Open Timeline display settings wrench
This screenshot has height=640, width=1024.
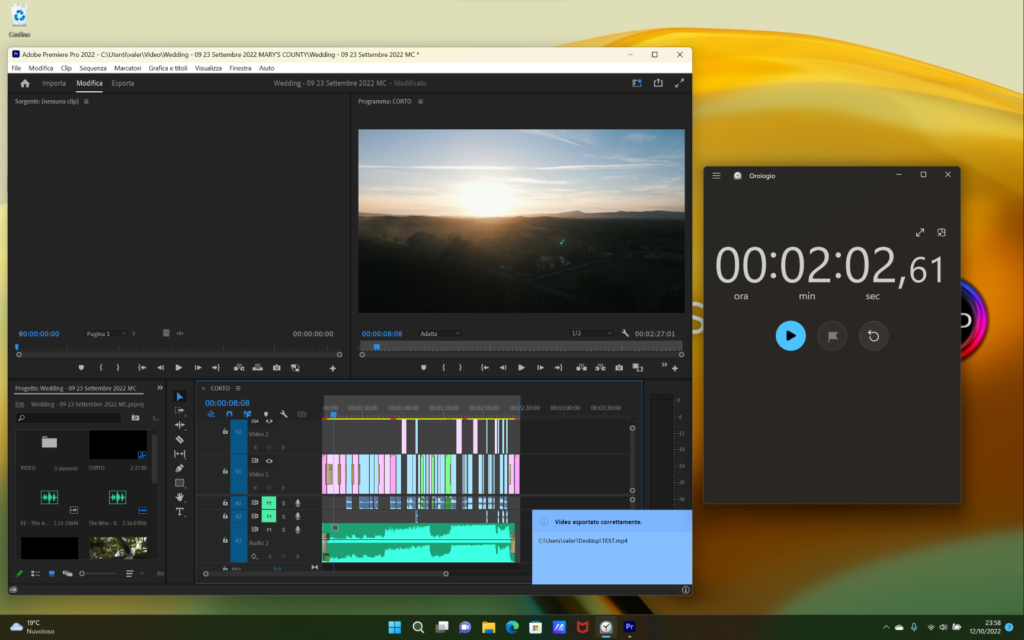(283, 414)
